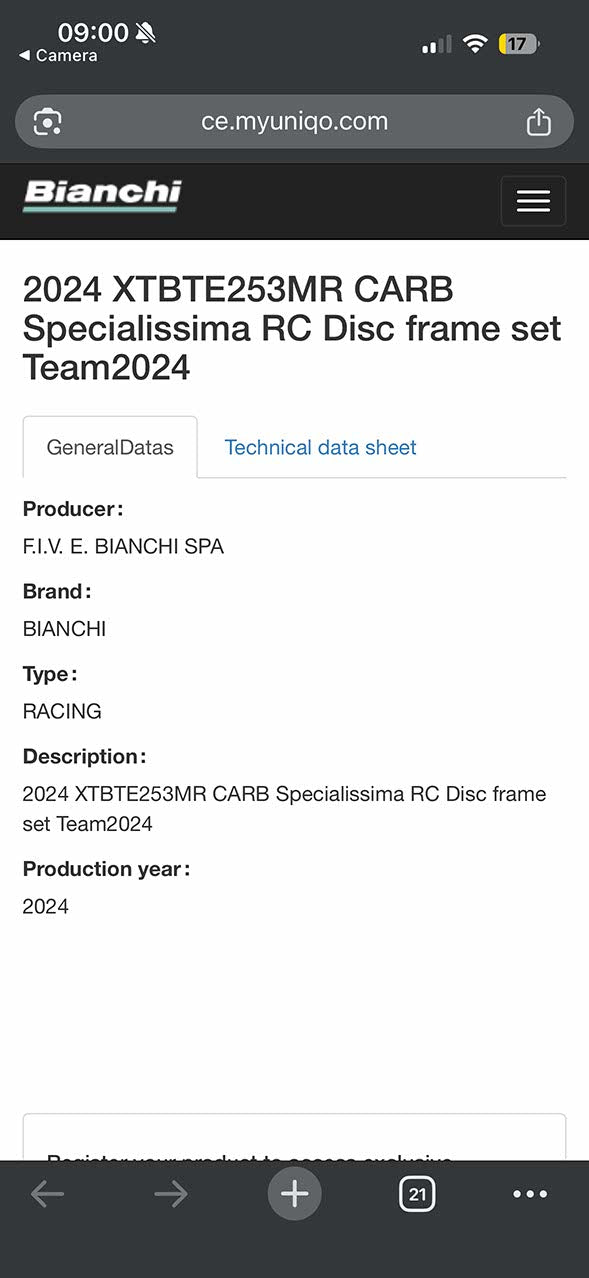Tap the product title heading
The height and width of the screenshot is (1278, 589).
tap(293, 328)
